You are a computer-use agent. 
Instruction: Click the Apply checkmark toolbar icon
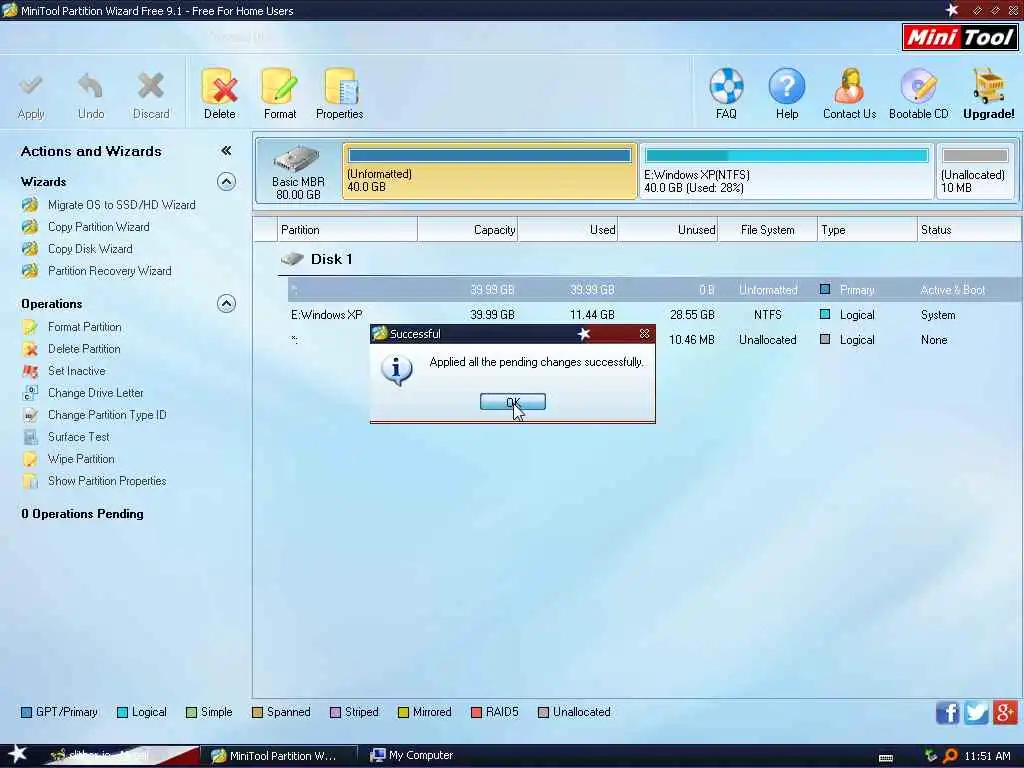31,87
